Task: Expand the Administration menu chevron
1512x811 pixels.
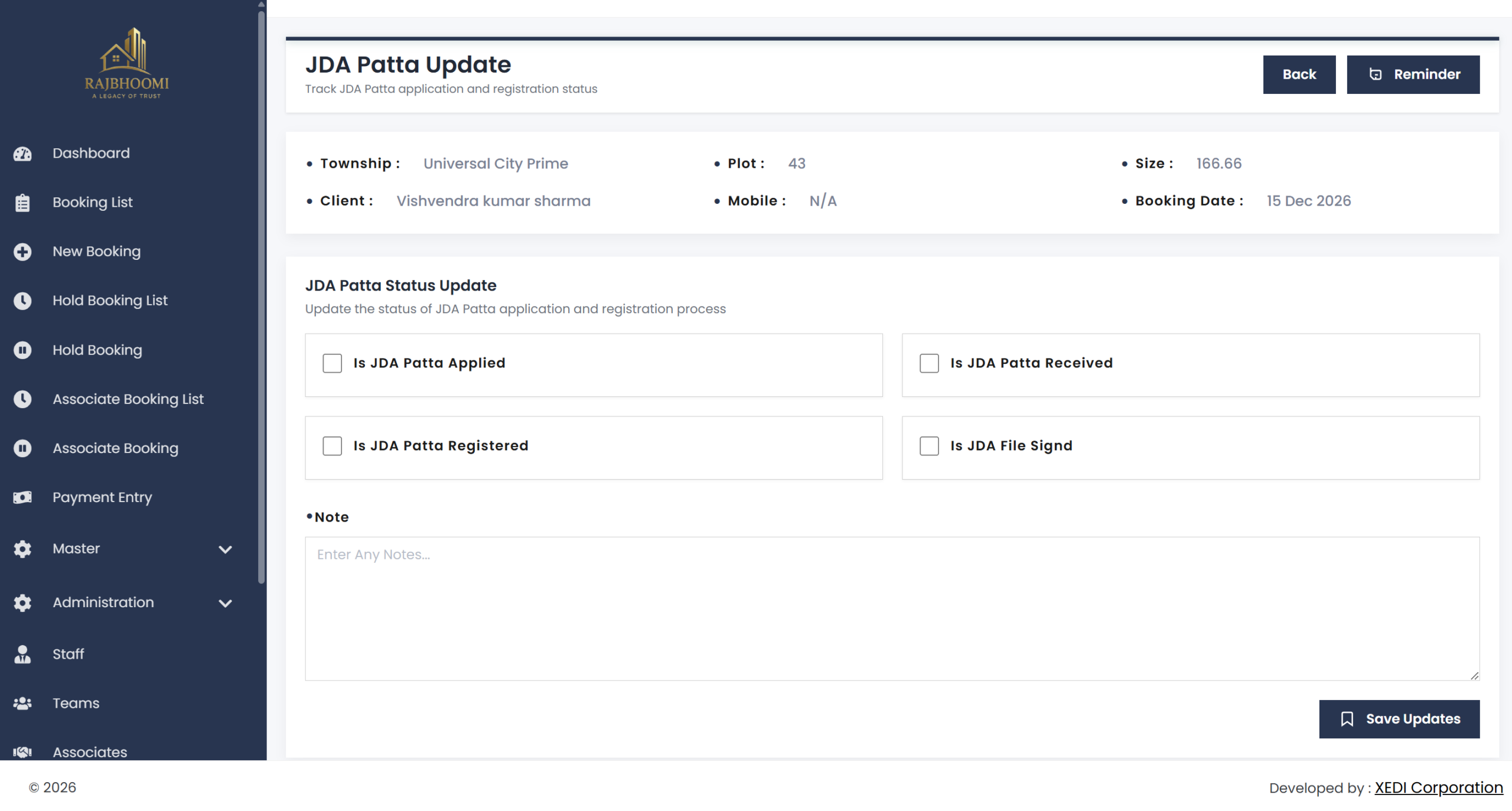Action: (x=225, y=603)
